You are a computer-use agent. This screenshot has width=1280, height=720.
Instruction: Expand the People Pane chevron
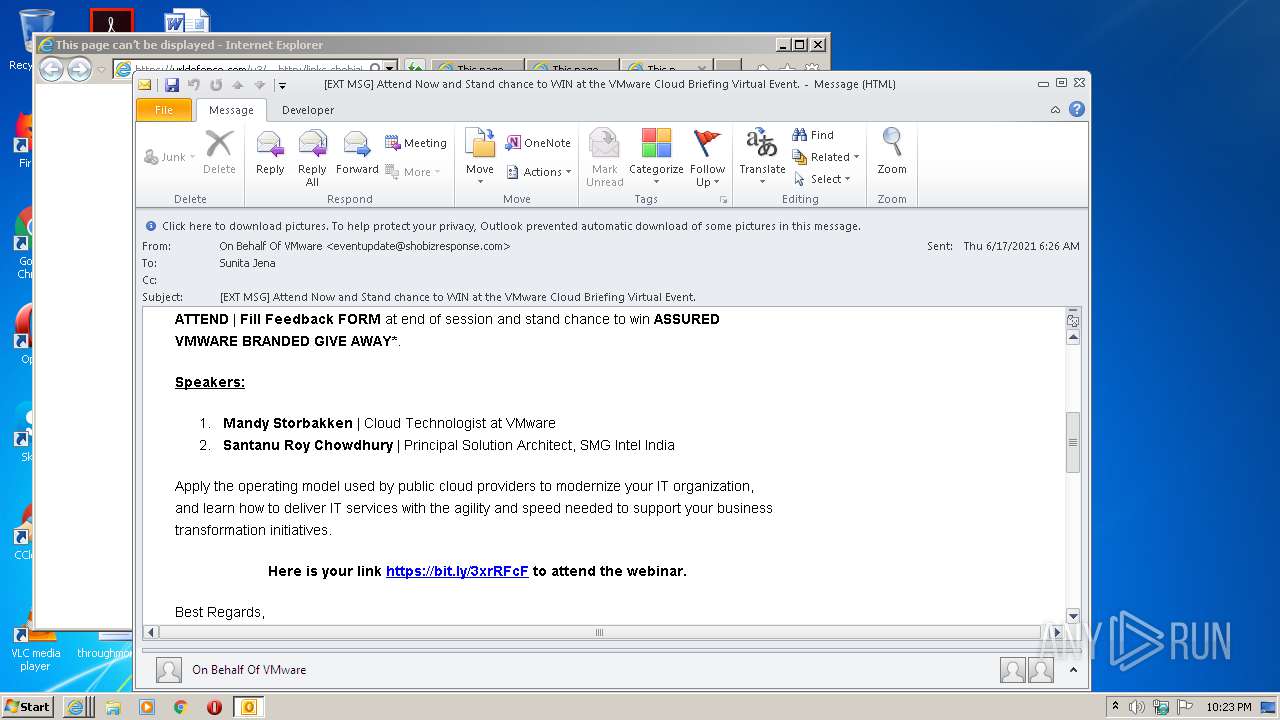(1073, 670)
